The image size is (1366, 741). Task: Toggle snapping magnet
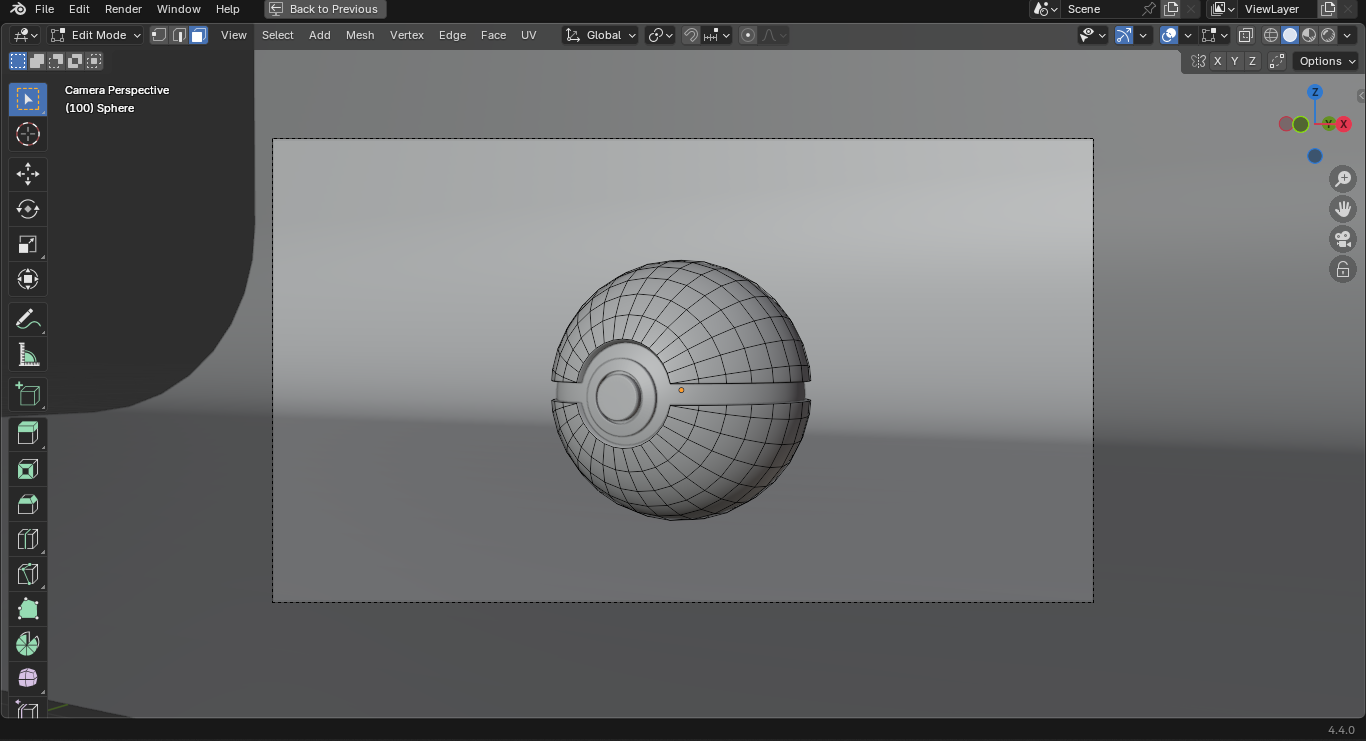pyautogui.click(x=691, y=35)
